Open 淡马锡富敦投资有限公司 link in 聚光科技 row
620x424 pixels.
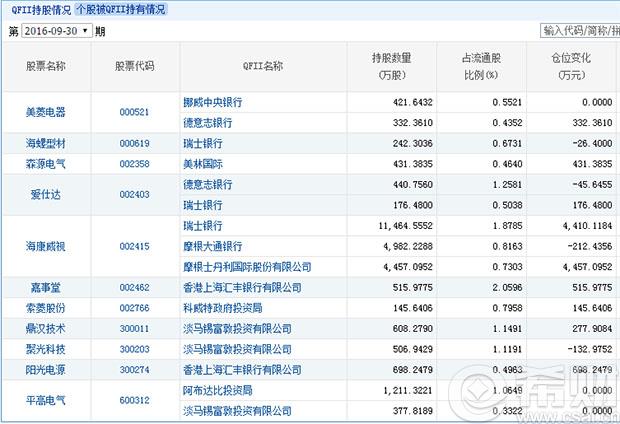237,349
